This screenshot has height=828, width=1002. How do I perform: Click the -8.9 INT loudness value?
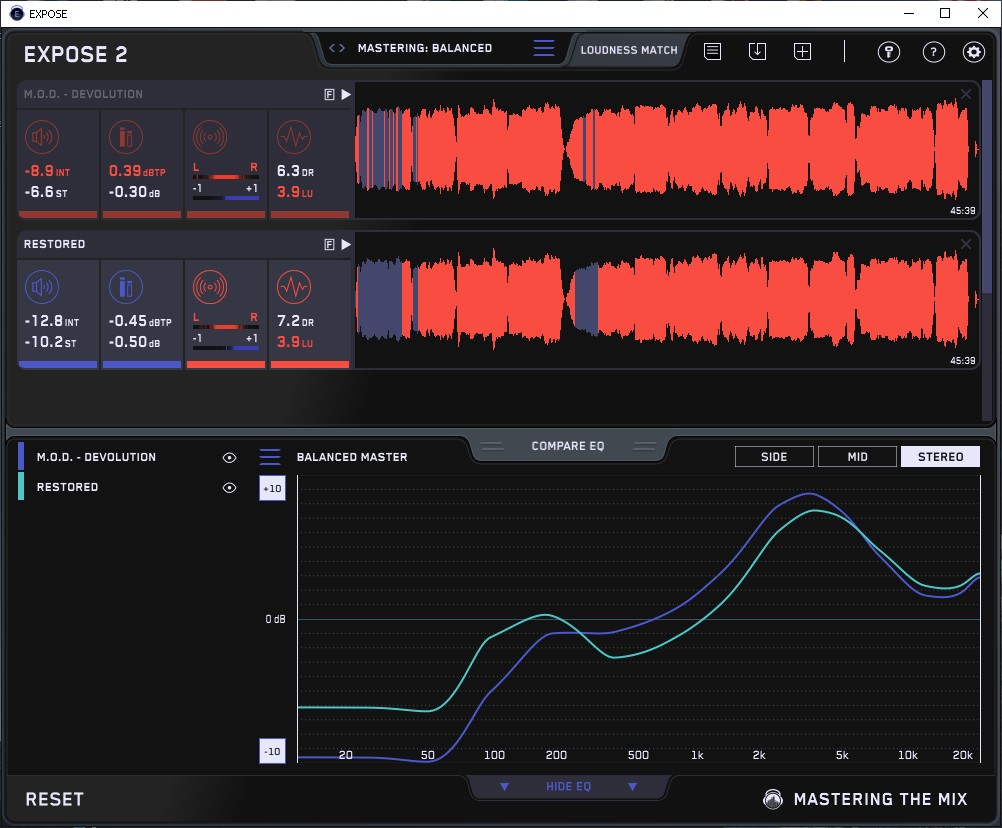pos(47,171)
